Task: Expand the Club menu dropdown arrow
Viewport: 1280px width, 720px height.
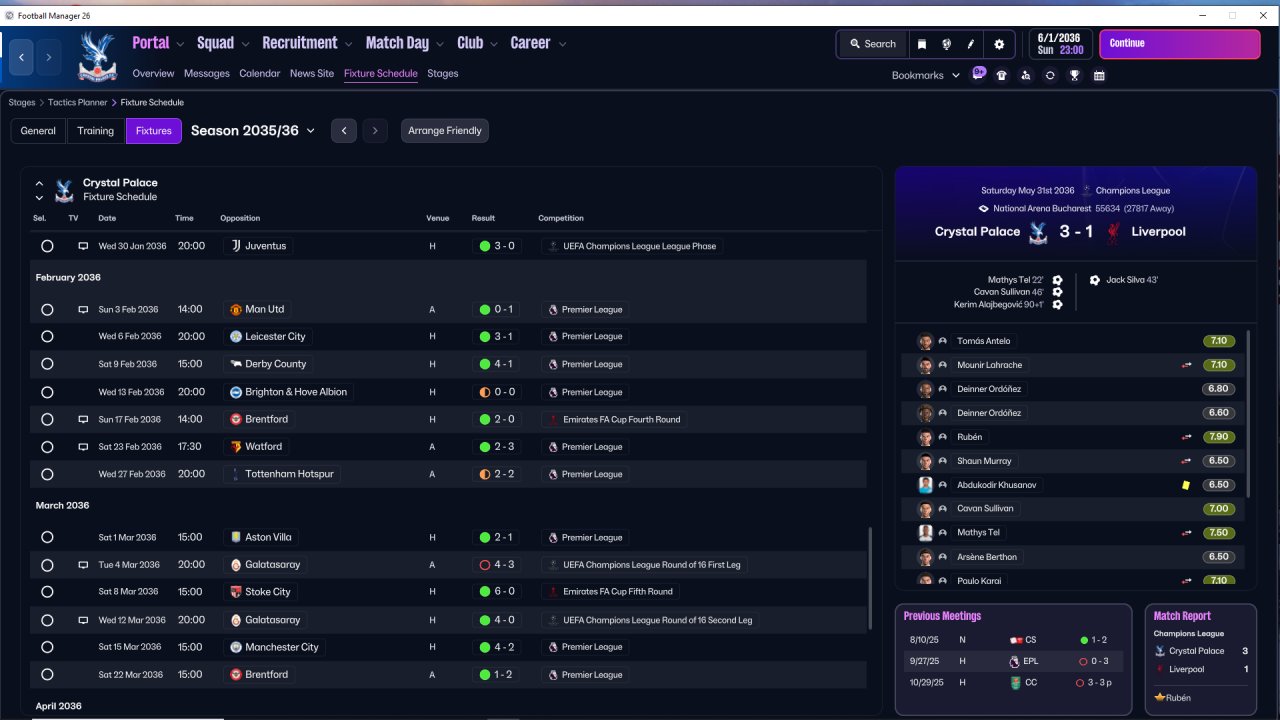Action: pos(494,44)
